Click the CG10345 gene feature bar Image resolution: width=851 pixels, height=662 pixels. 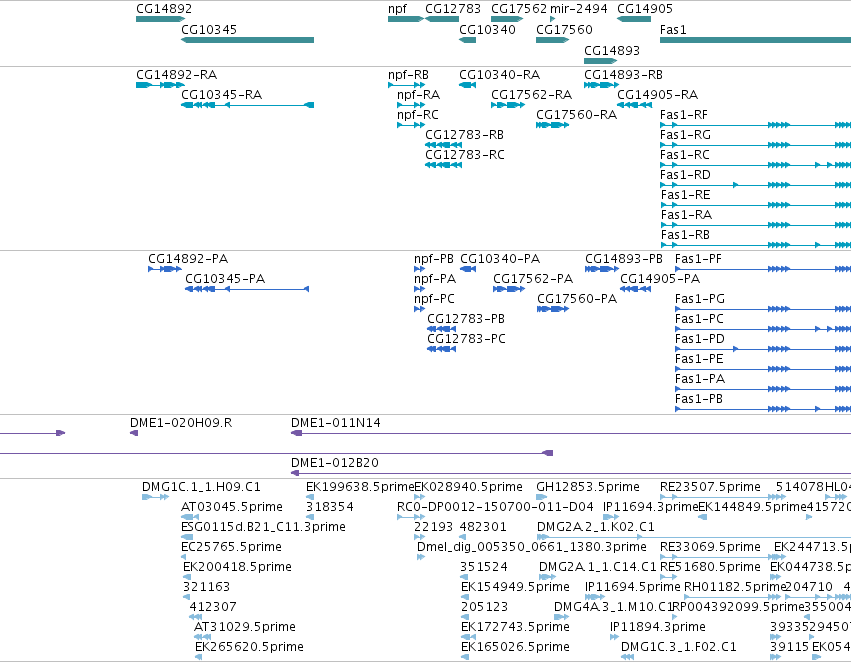click(x=247, y=40)
